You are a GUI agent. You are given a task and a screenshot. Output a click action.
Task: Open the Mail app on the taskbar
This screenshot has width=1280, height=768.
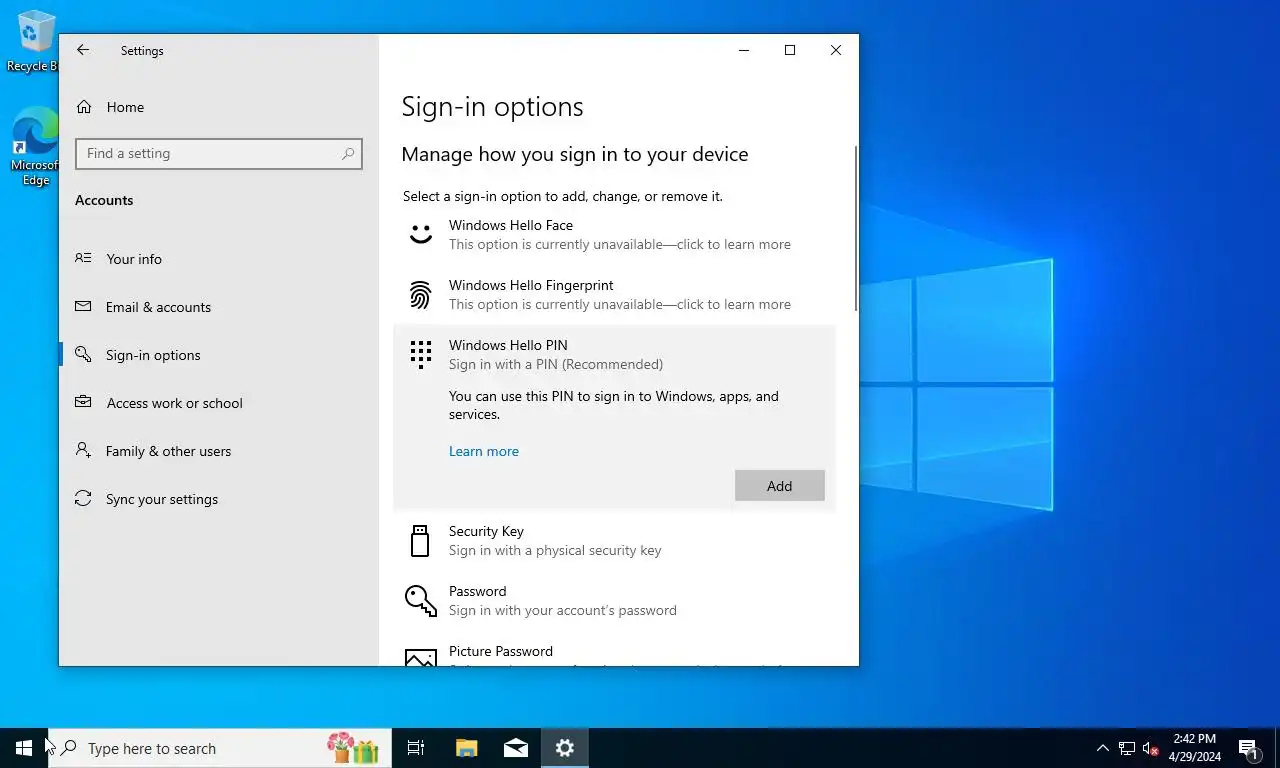tap(516, 748)
